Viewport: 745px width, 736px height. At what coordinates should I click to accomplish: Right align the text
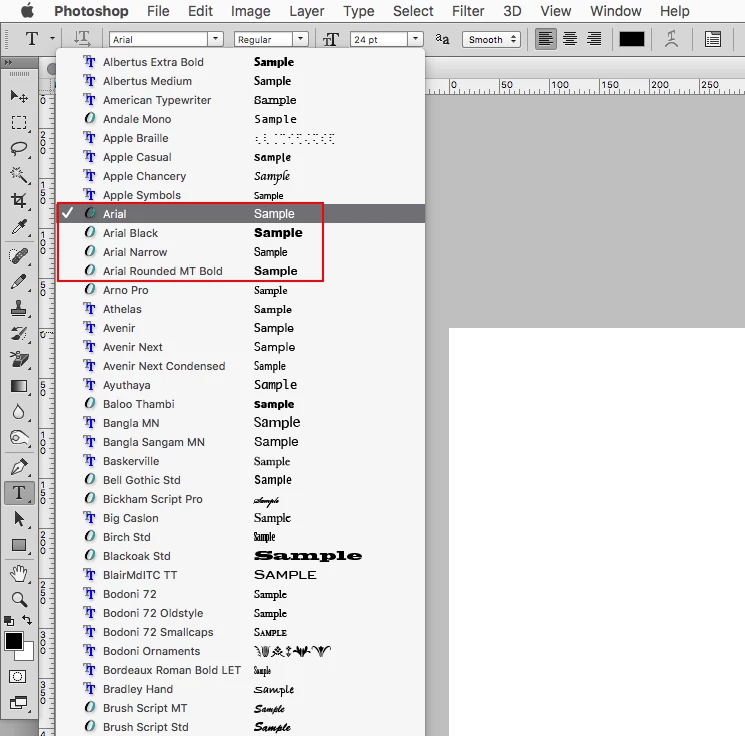pyautogui.click(x=594, y=38)
